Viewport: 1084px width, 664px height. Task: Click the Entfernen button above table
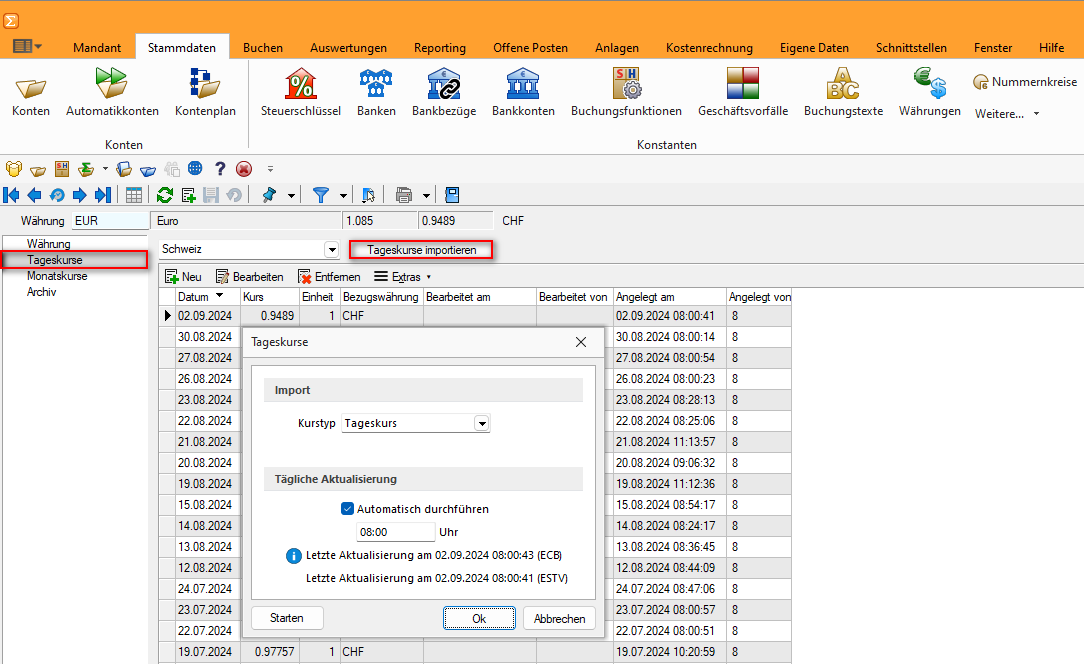coord(329,277)
